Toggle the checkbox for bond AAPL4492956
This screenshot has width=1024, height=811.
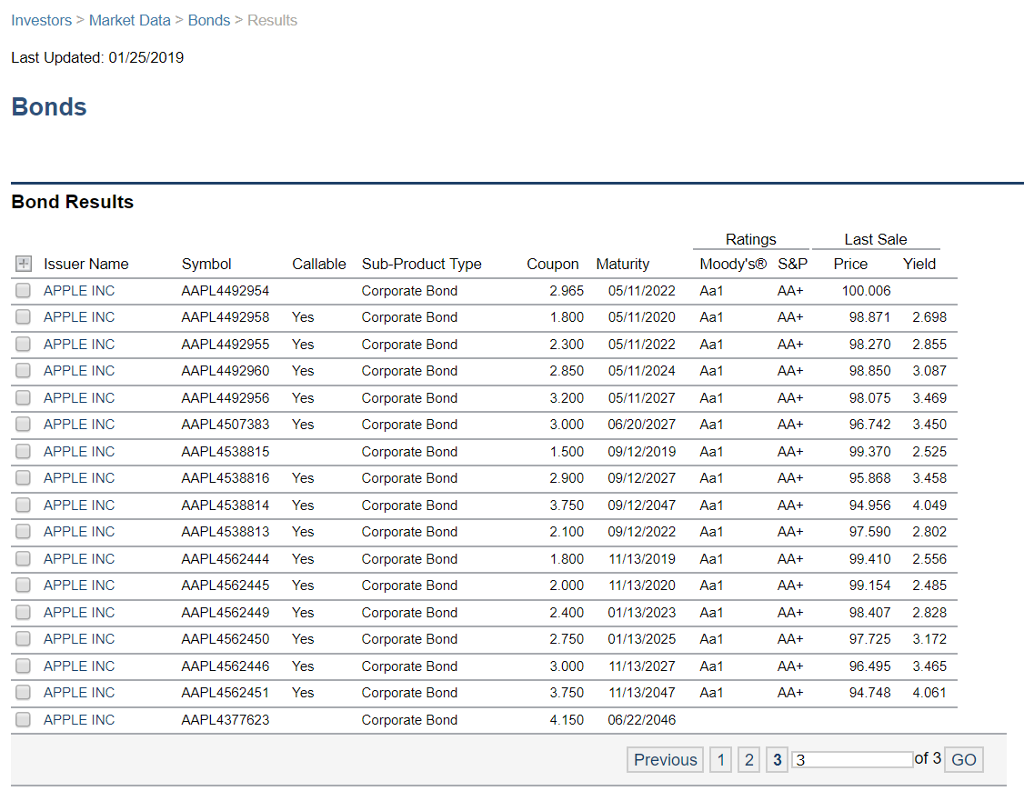23,398
